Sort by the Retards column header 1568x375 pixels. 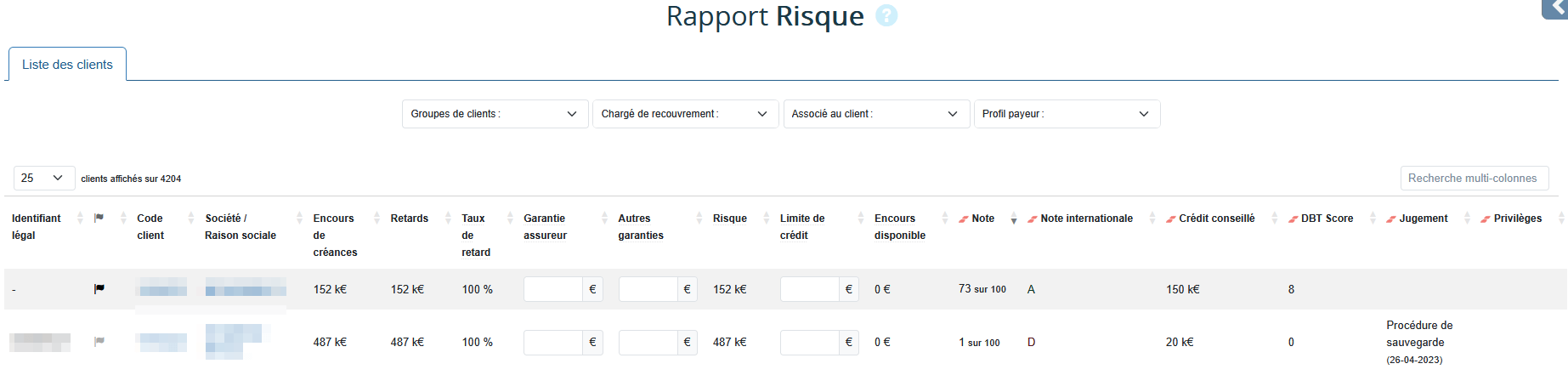(x=409, y=219)
